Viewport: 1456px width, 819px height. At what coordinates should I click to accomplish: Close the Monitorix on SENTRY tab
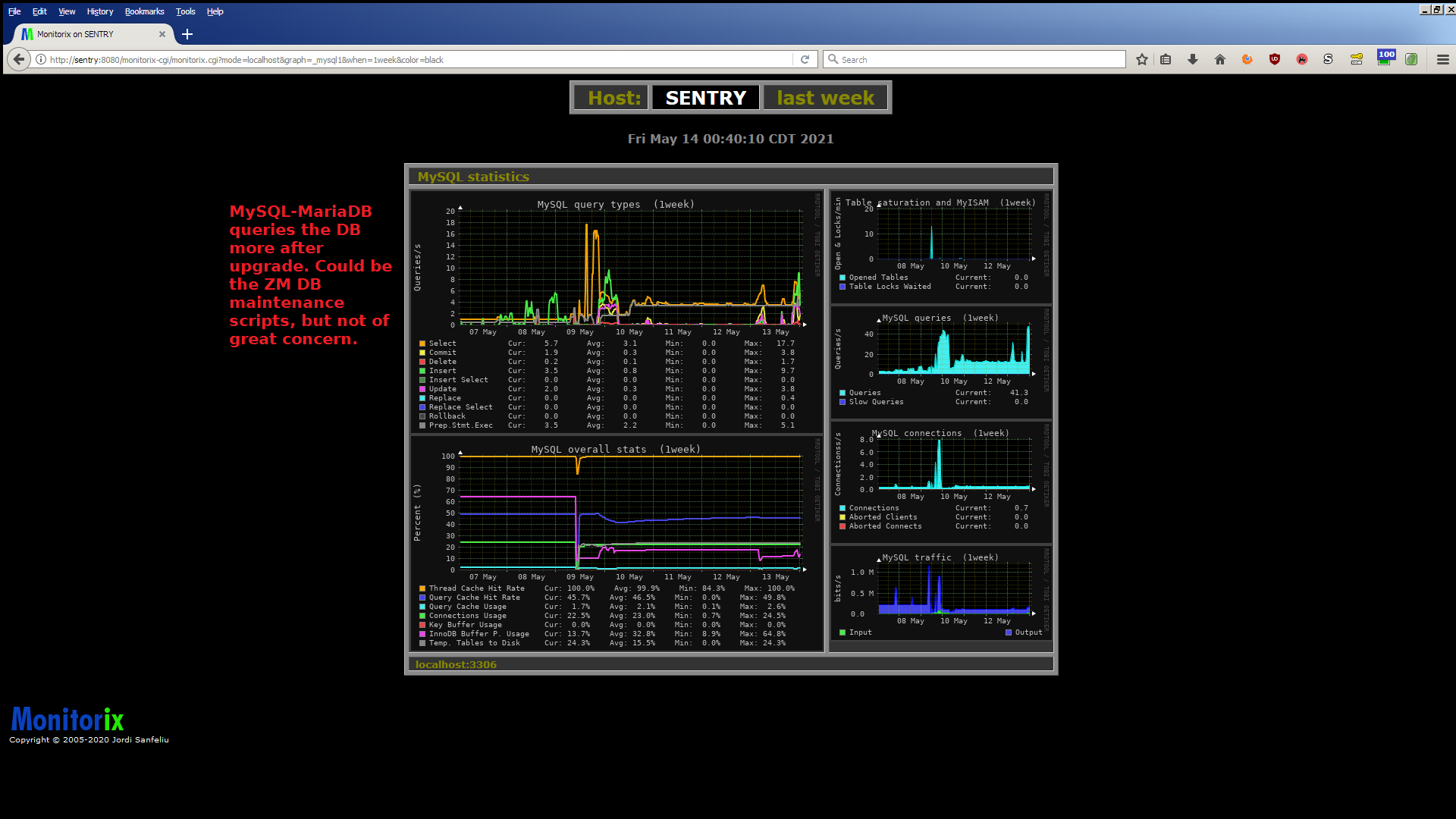pyautogui.click(x=162, y=34)
